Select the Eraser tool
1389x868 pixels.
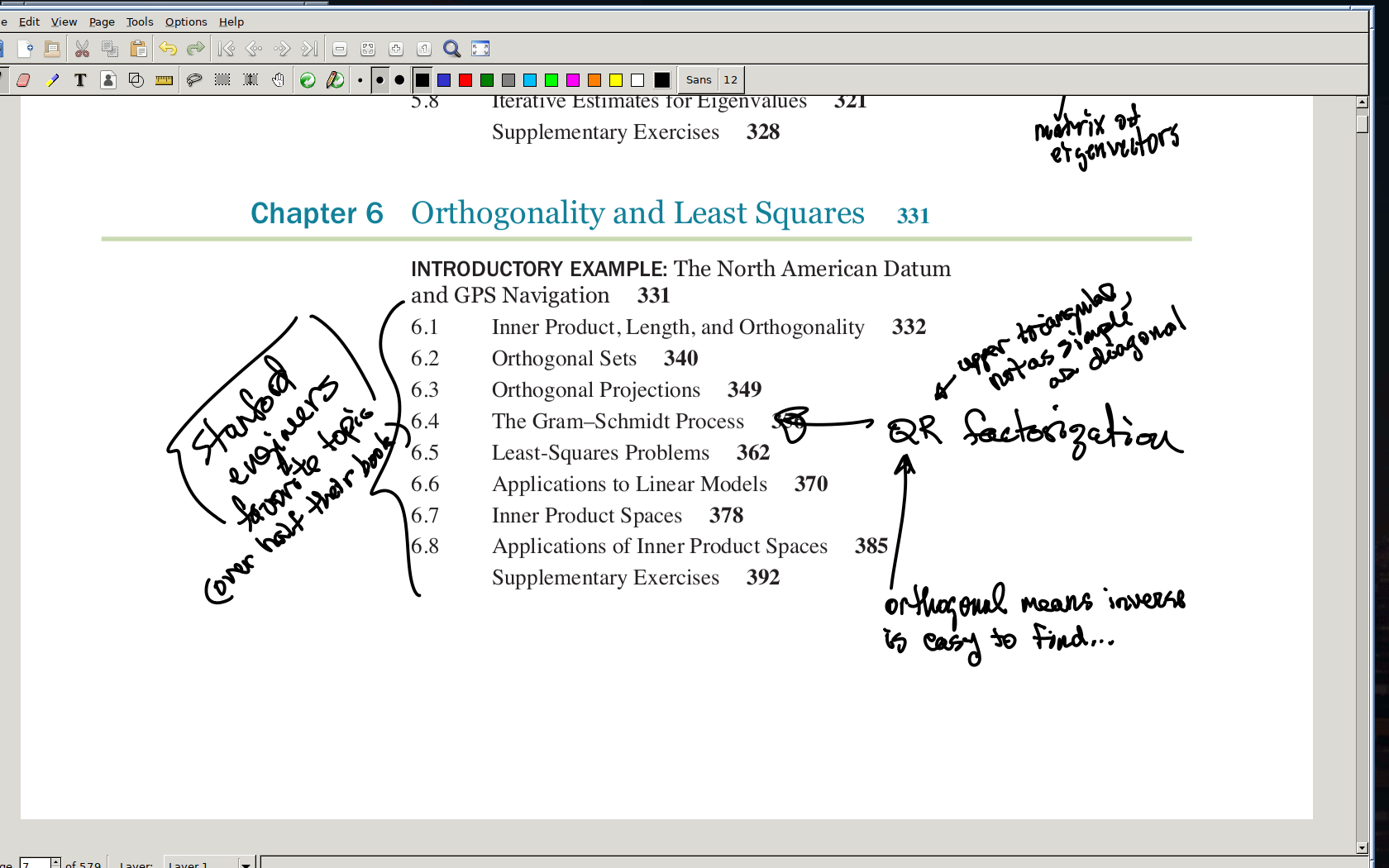click(x=23, y=80)
